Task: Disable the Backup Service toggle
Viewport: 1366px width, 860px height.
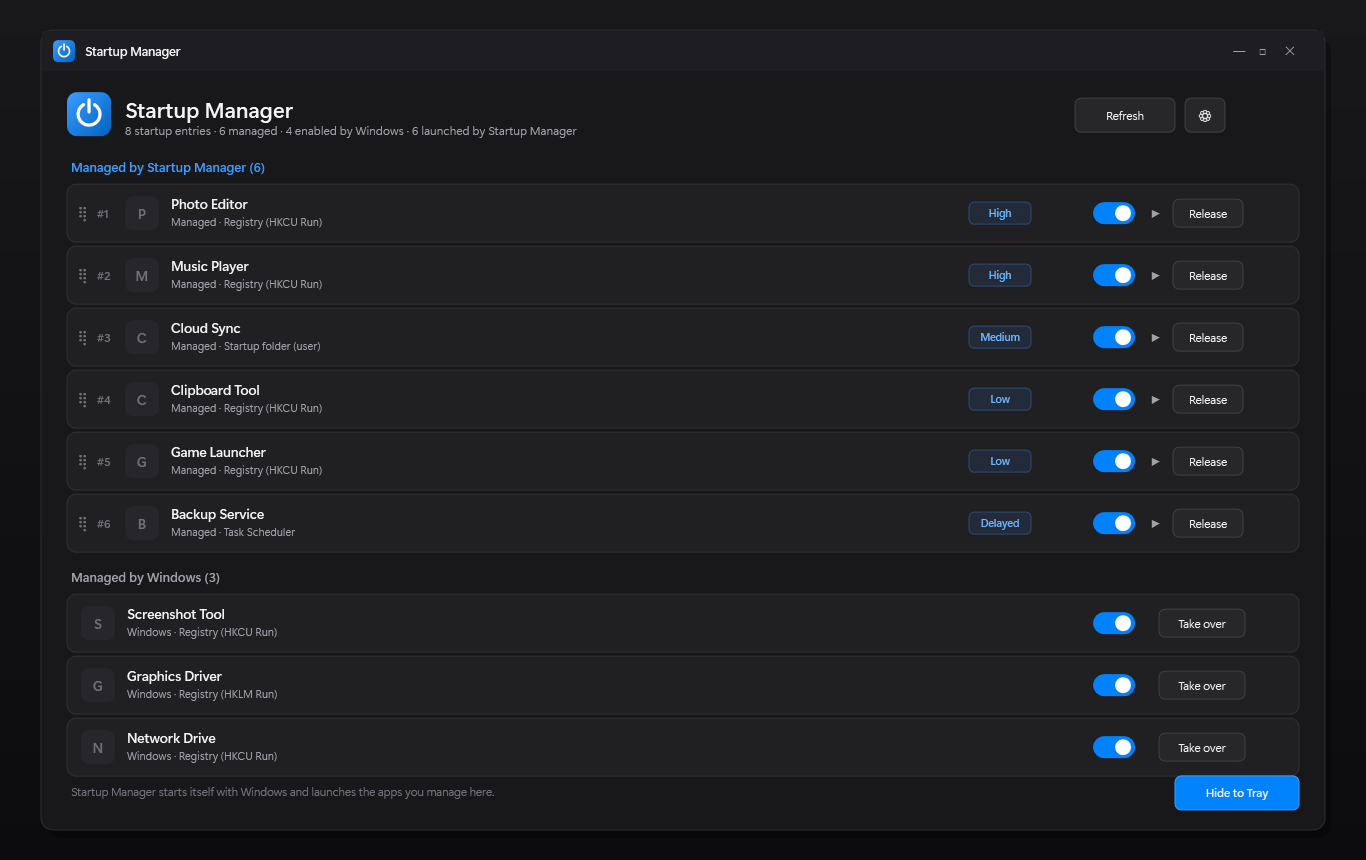Action: point(1114,524)
